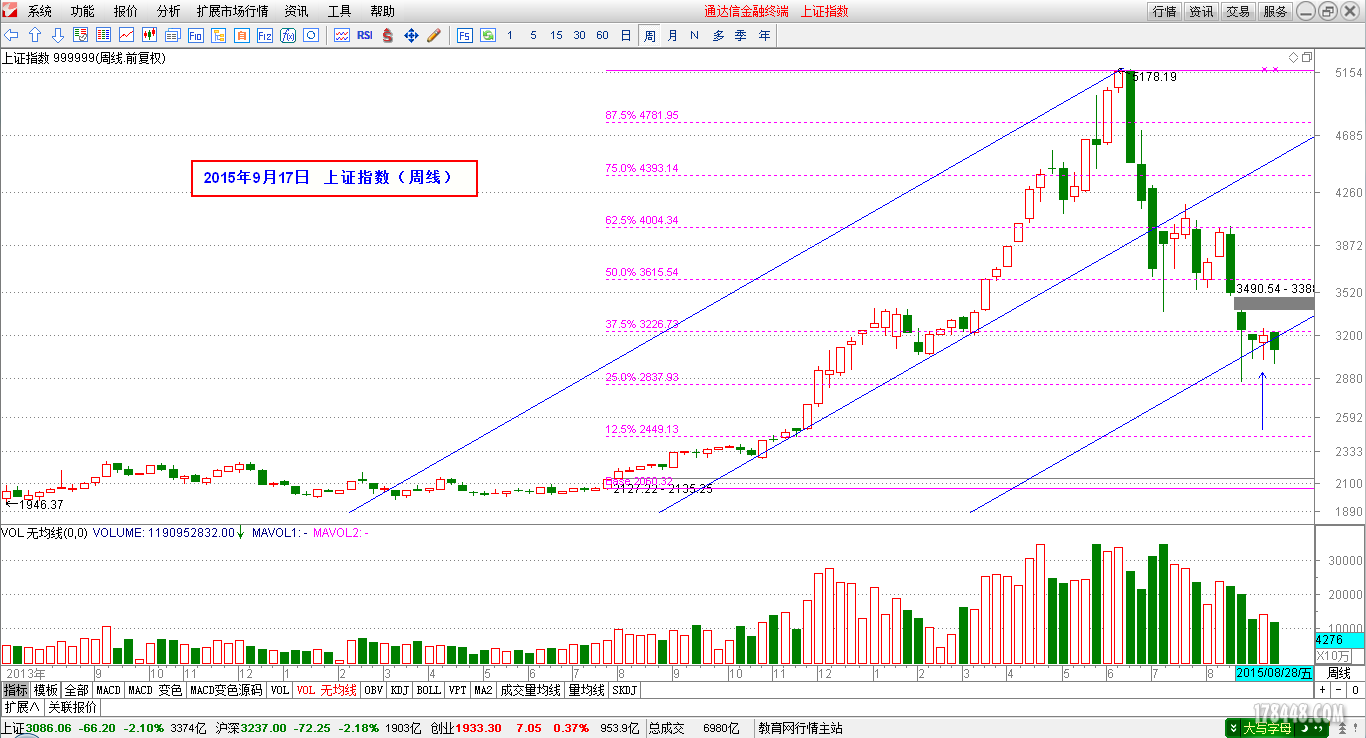Select the 15-minute period

pyautogui.click(x=556, y=35)
